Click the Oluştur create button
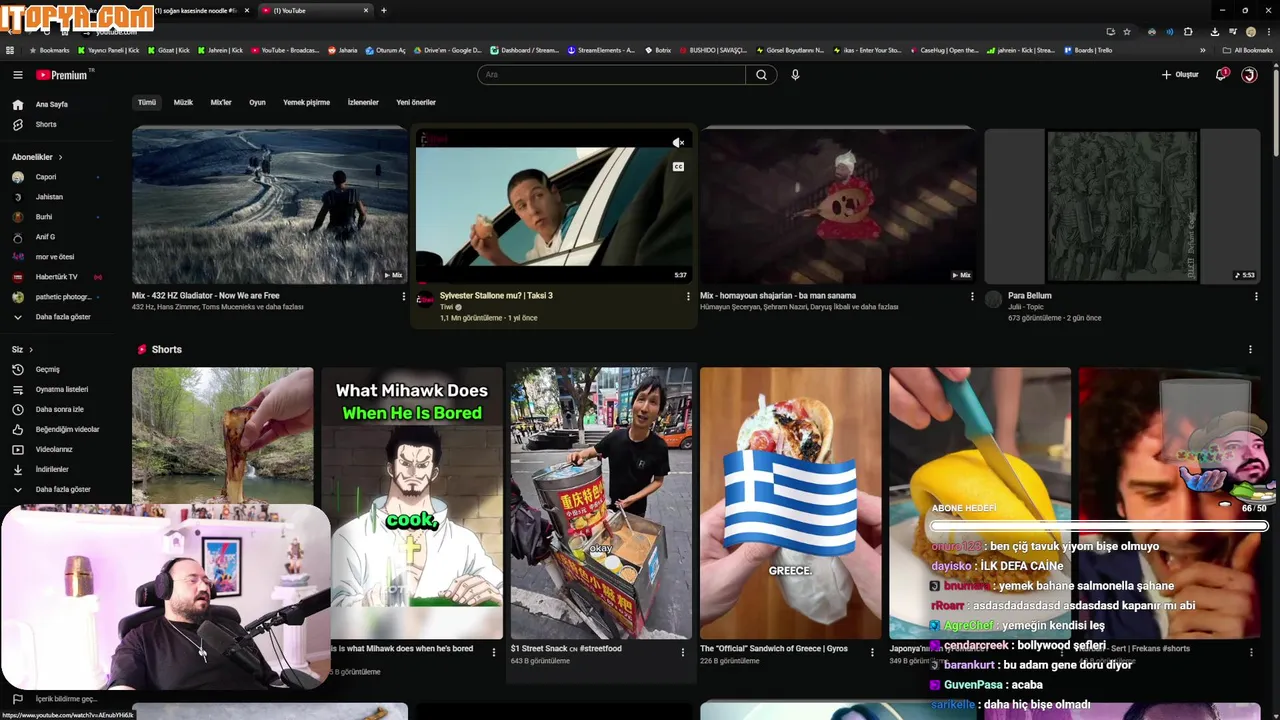 pyautogui.click(x=1180, y=75)
